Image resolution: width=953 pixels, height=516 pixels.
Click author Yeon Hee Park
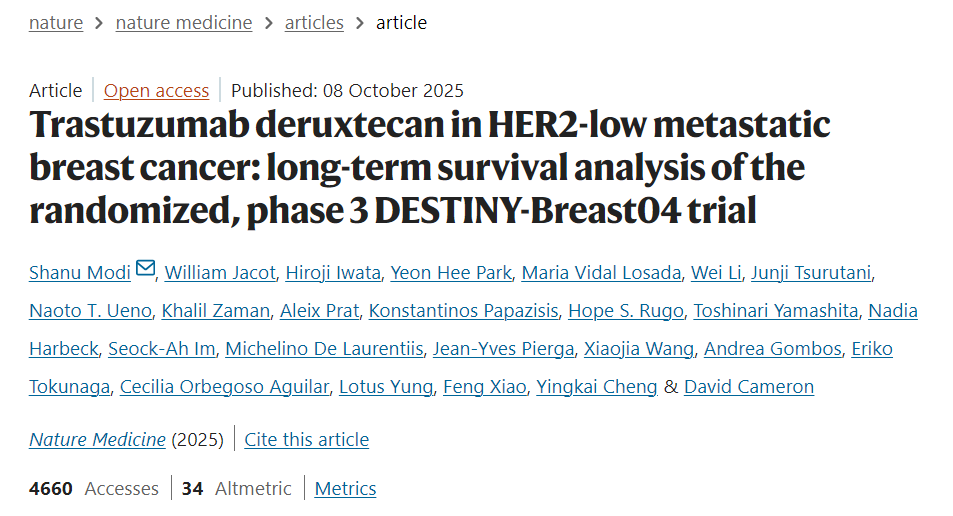coord(450,272)
